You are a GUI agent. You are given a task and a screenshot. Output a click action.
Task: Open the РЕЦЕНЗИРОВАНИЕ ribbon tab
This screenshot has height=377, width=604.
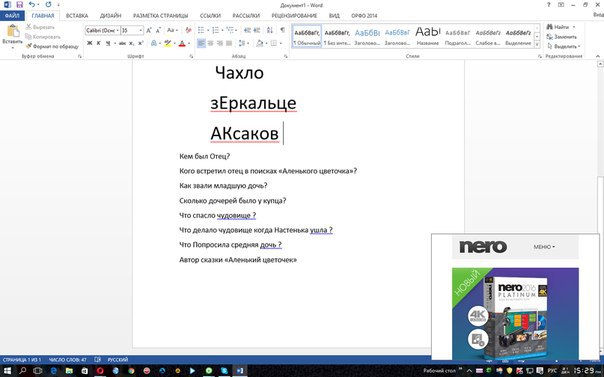(x=294, y=16)
